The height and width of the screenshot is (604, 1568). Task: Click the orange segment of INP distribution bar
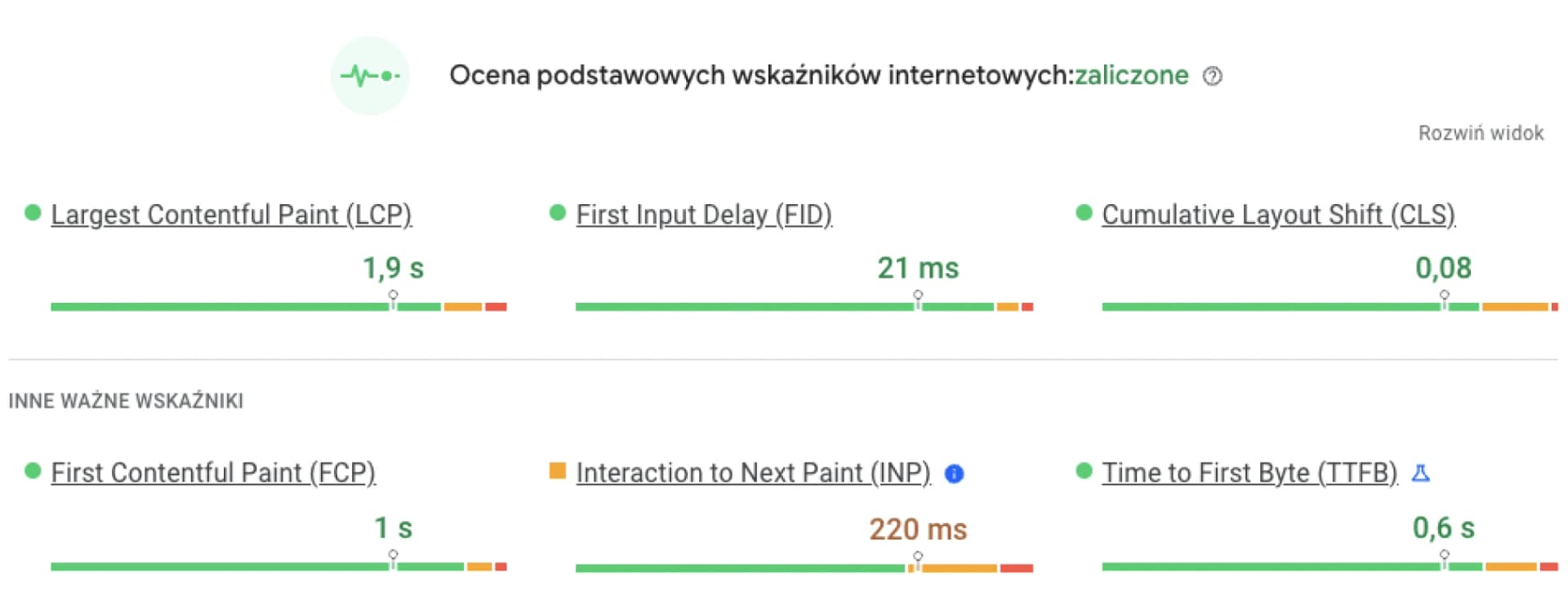pyautogui.click(x=956, y=568)
